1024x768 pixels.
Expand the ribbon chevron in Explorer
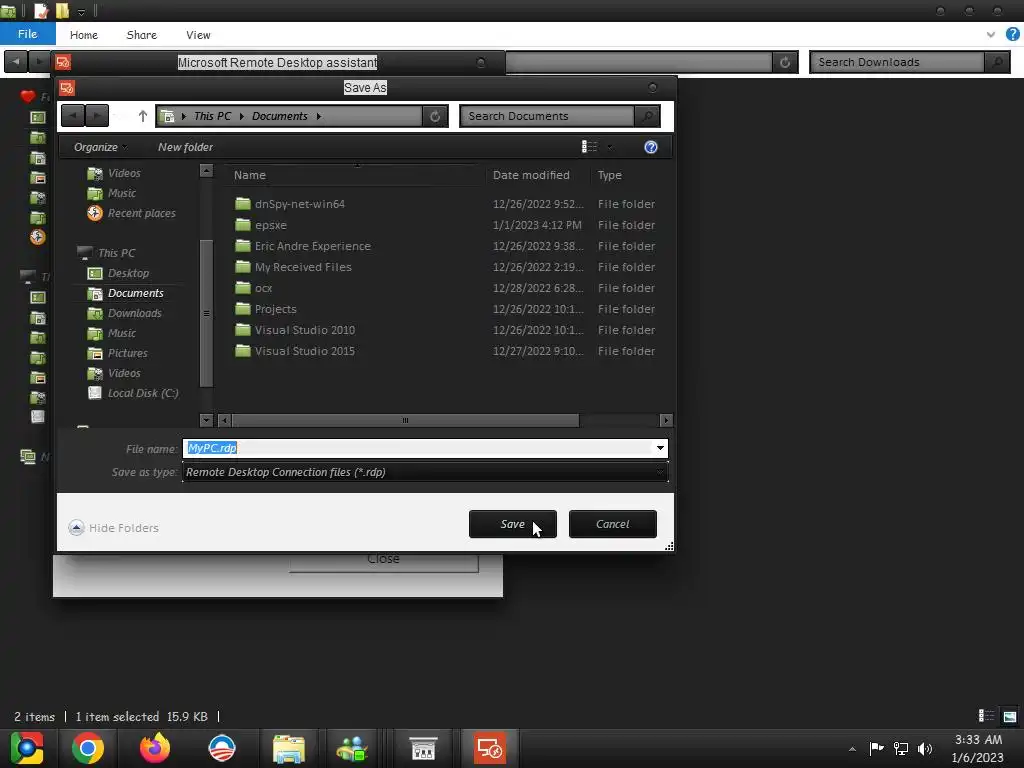click(x=991, y=35)
